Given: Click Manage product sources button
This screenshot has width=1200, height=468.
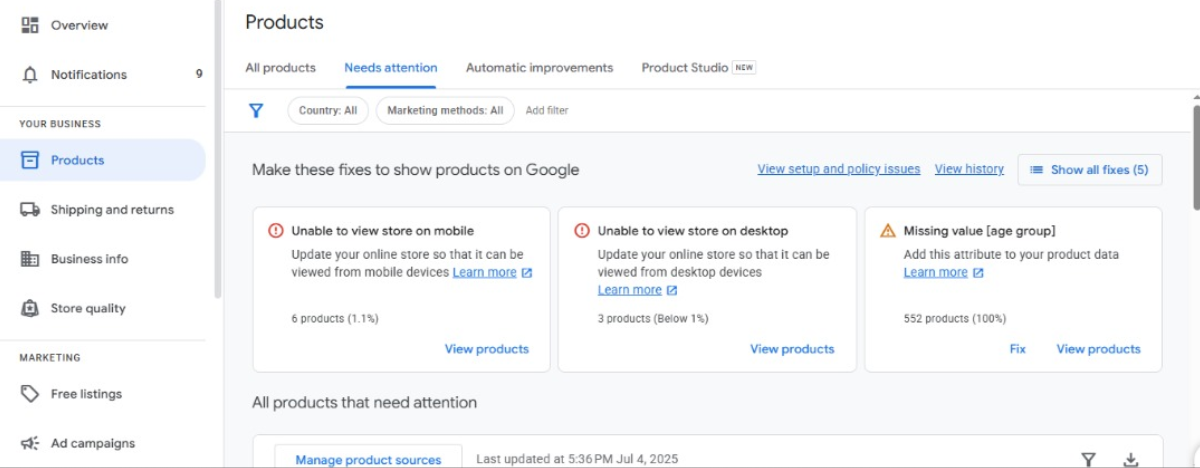Looking at the screenshot, I should point(368,459).
